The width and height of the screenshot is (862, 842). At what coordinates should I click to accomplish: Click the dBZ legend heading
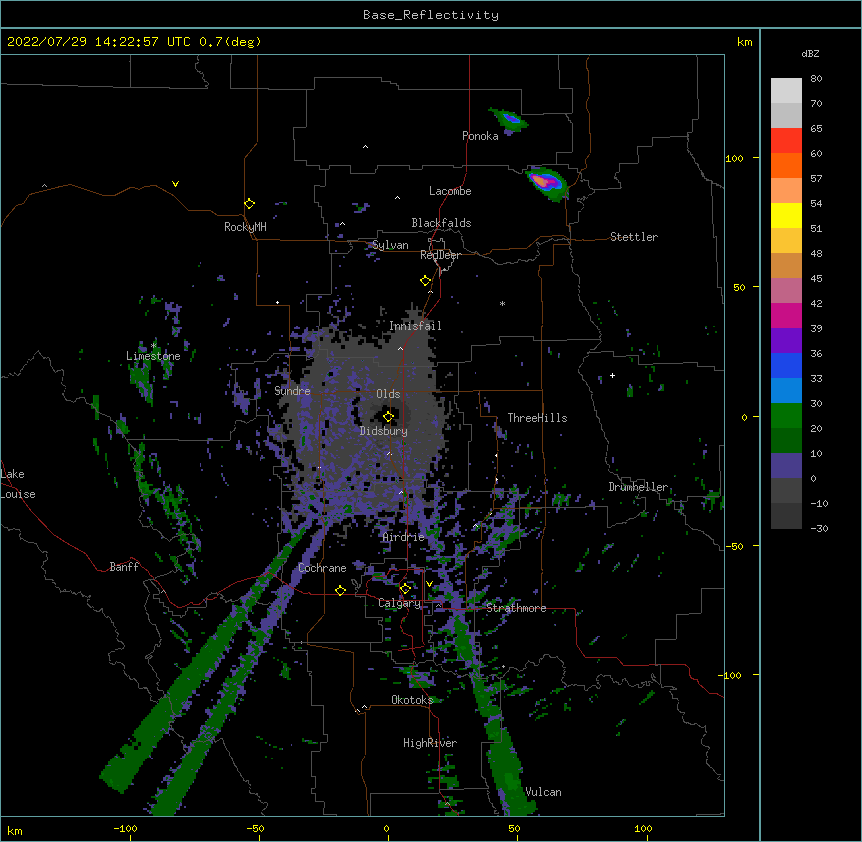(x=810, y=54)
